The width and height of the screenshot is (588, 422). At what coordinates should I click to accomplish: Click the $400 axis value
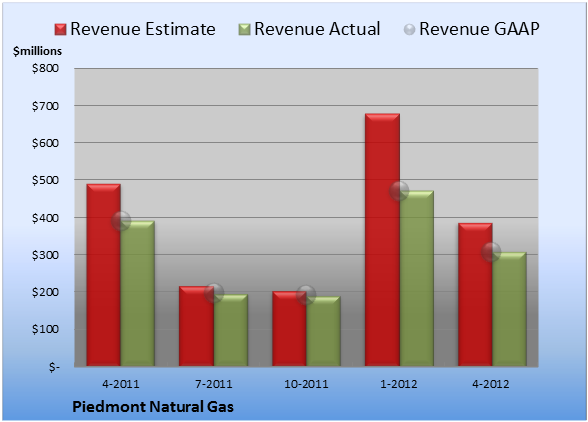pos(45,218)
